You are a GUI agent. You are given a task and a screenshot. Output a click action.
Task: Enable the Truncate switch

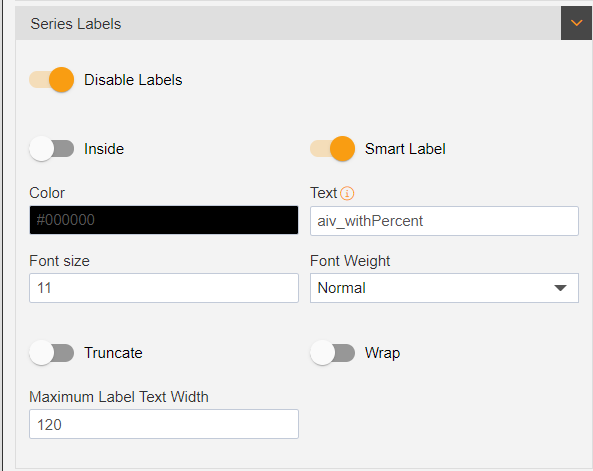tap(51, 353)
